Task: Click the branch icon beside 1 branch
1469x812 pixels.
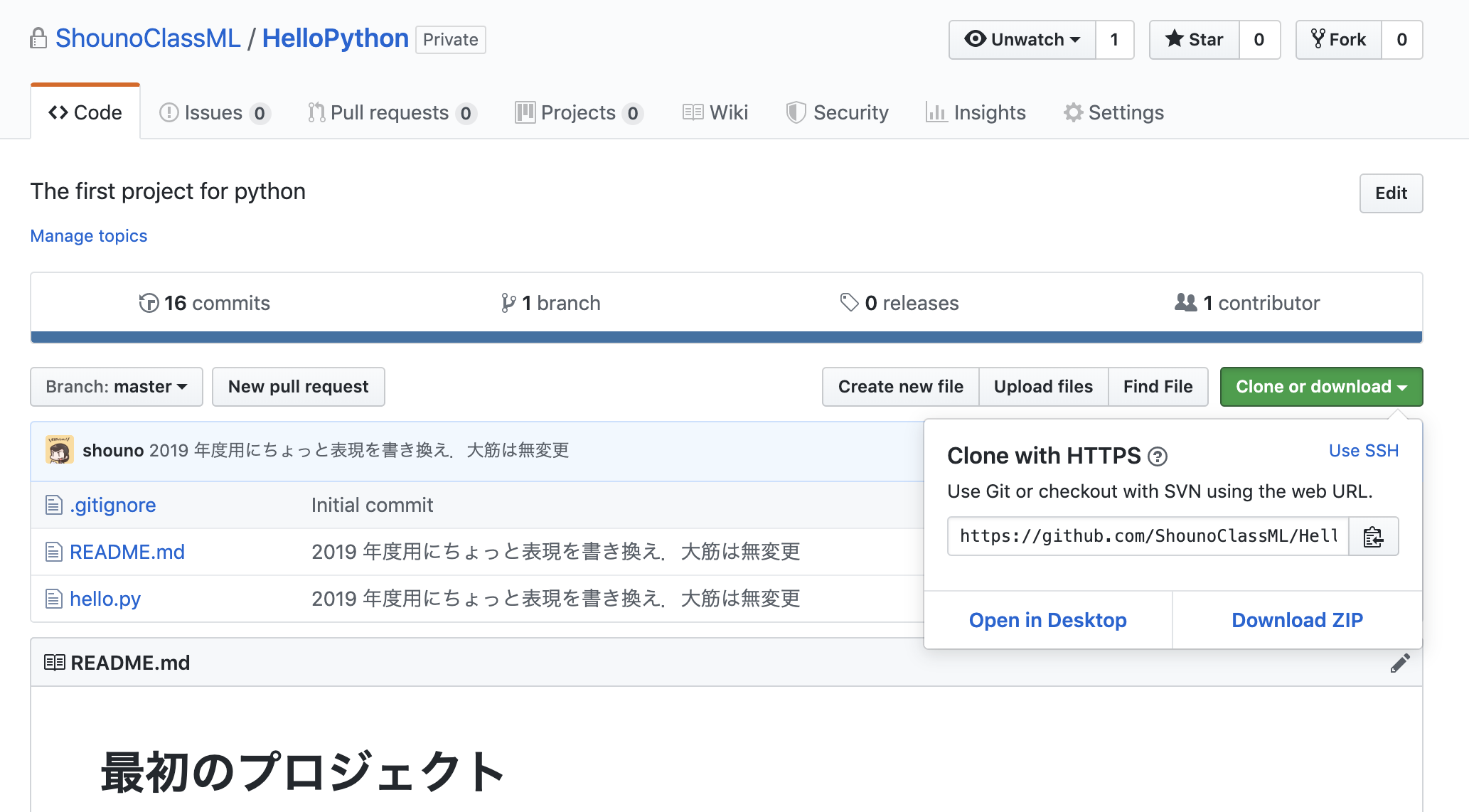Action: (x=508, y=303)
